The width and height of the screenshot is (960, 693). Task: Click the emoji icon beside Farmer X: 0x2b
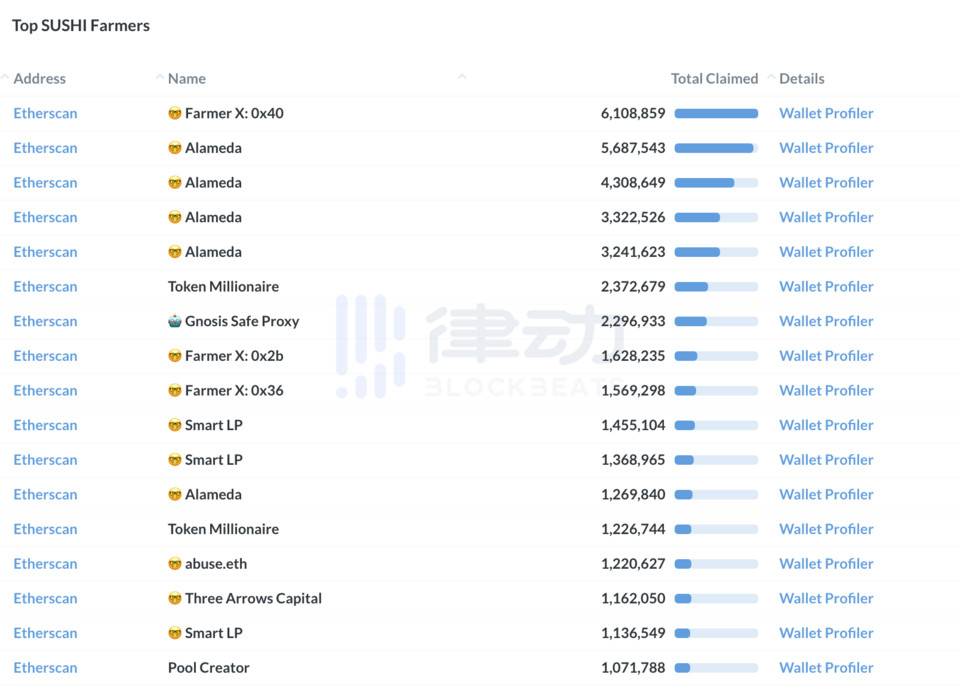(x=174, y=356)
